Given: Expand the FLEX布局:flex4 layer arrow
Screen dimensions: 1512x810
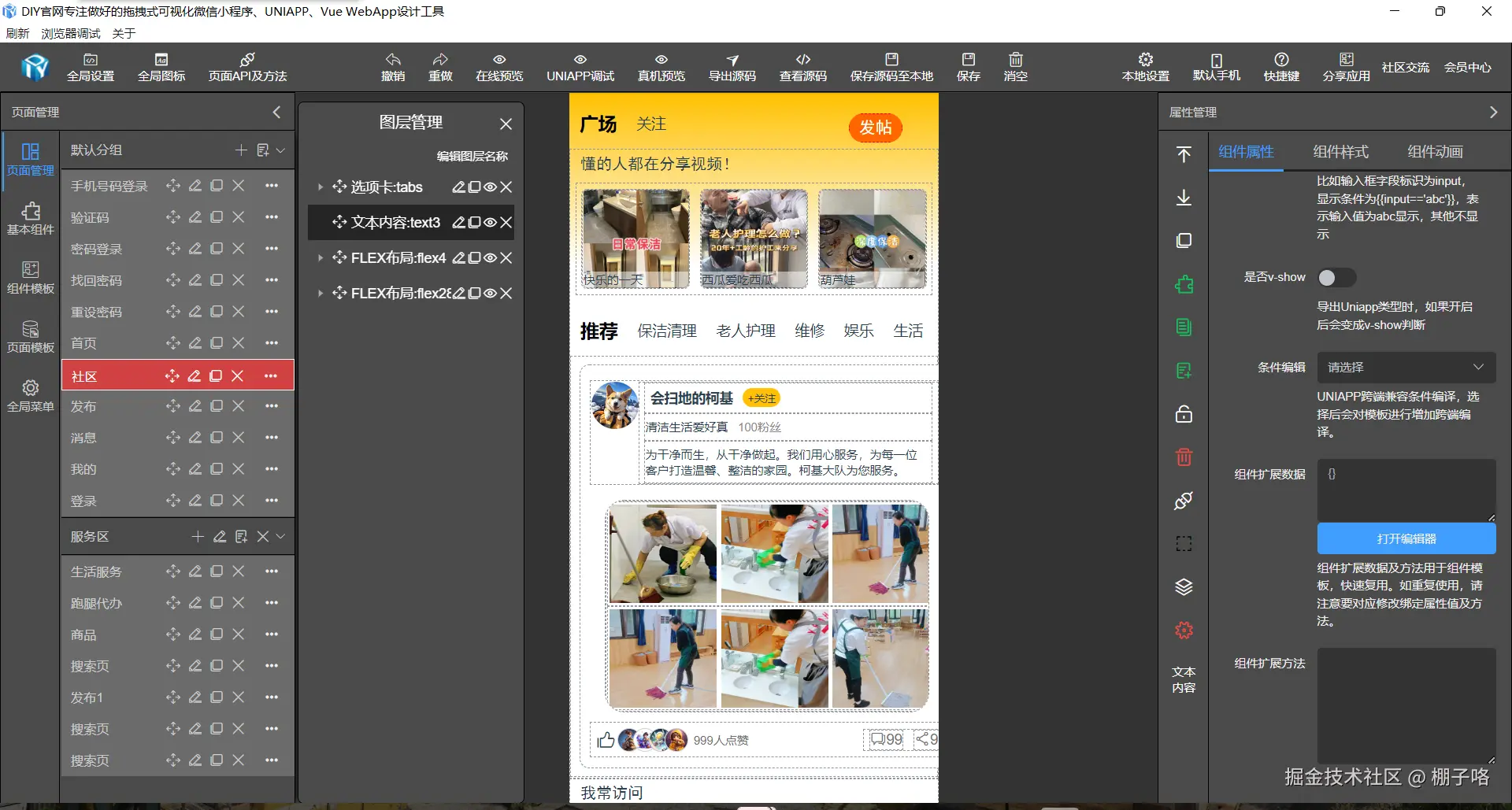Looking at the screenshot, I should click(320, 258).
